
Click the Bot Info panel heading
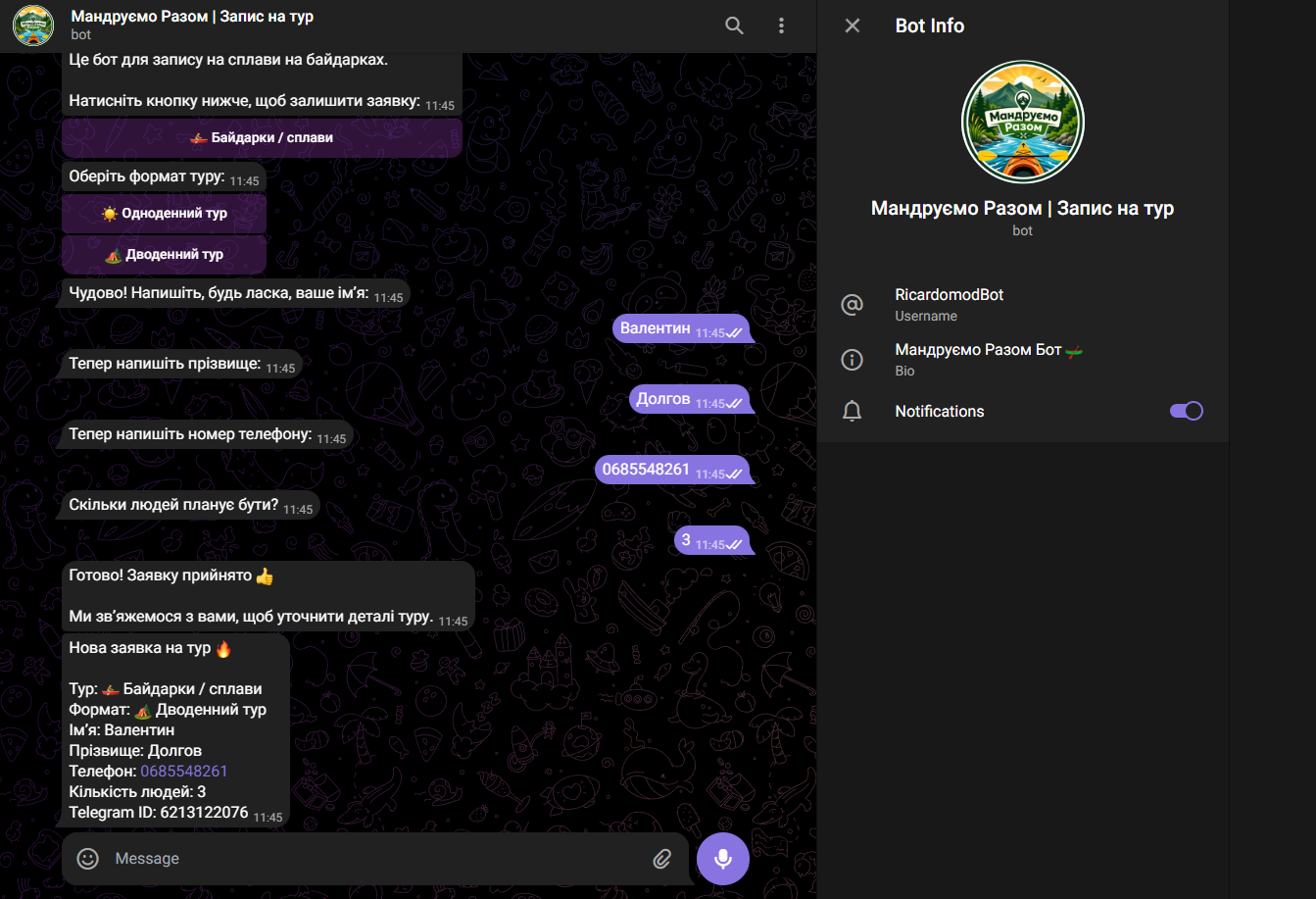click(x=930, y=25)
